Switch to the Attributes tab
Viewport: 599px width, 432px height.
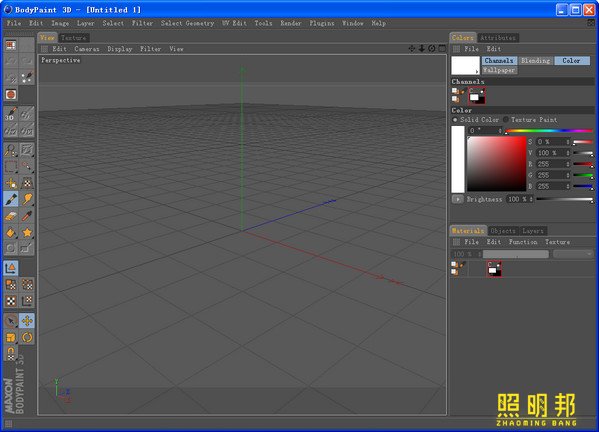click(498, 38)
